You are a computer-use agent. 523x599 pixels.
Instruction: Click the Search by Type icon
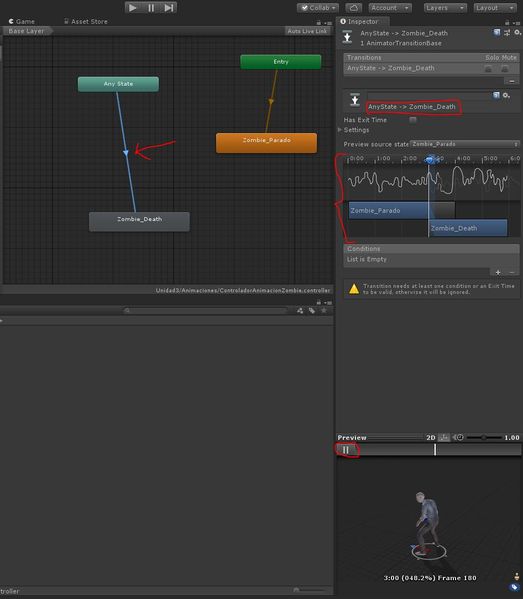[x=300, y=311]
